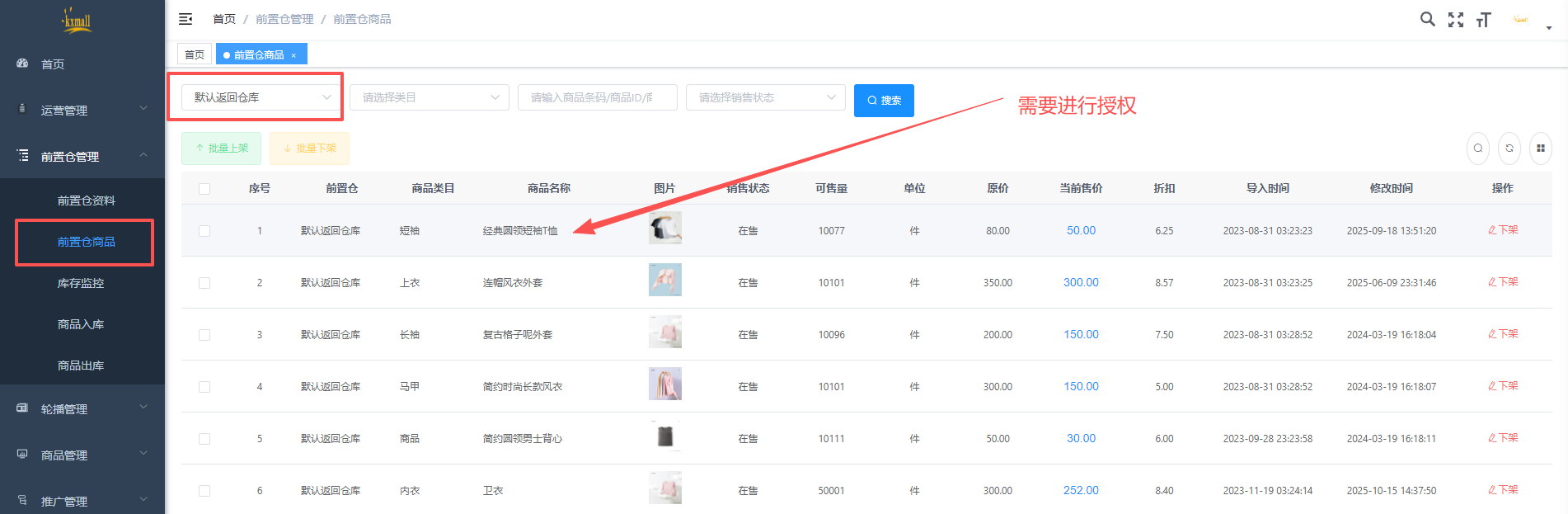Close the 前置仓商品 tab with the x

click(x=293, y=55)
